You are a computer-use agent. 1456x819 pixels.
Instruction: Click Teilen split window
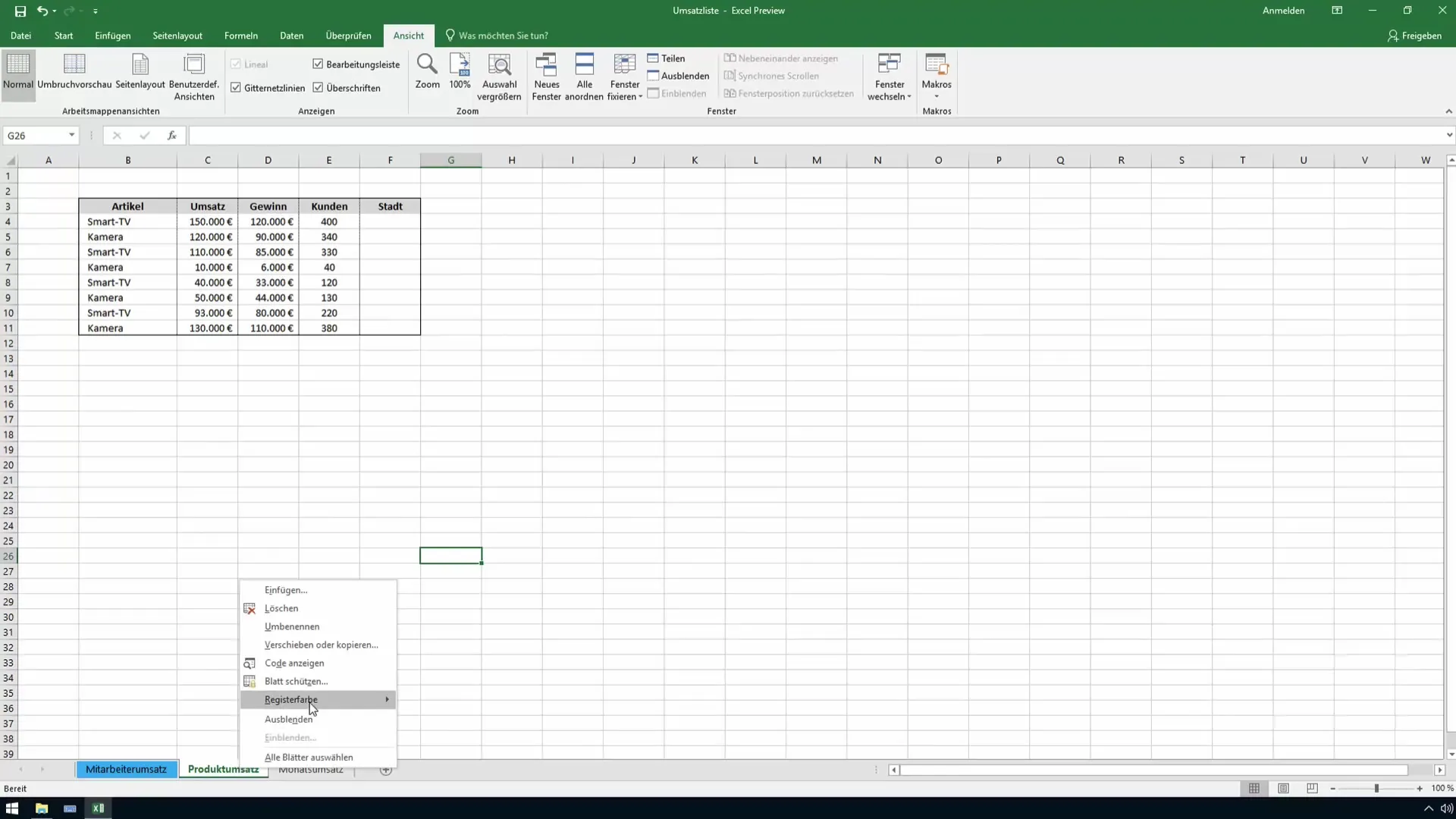667,58
